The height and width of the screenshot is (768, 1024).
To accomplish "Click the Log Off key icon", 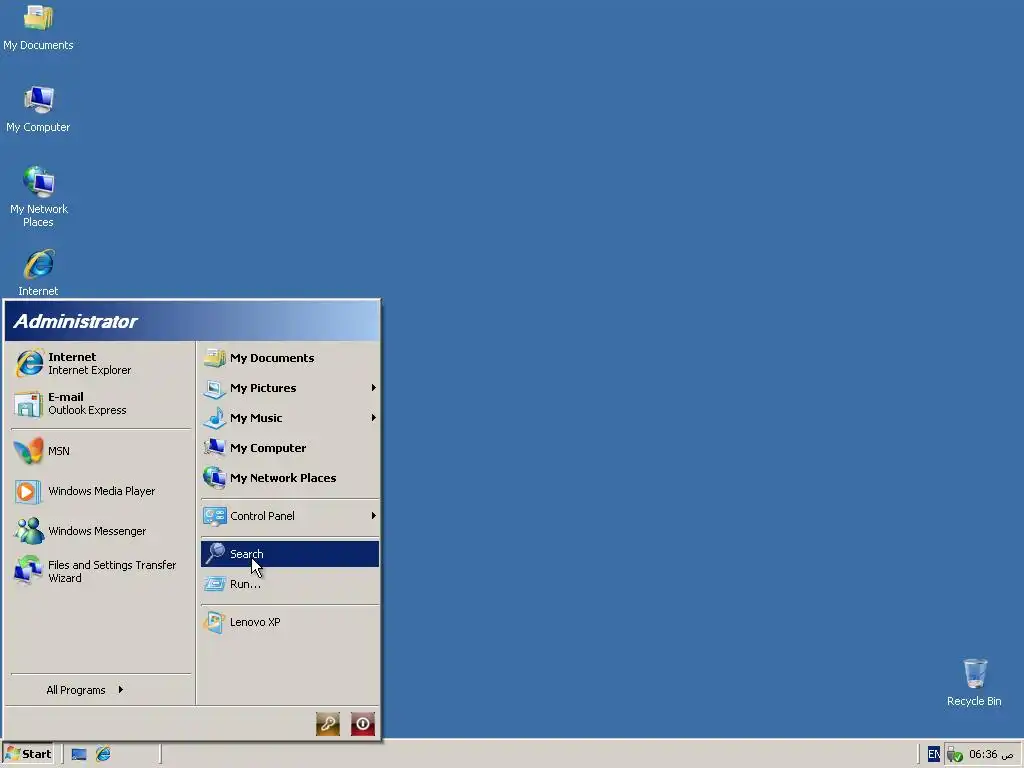I will pyautogui.click(x=328, y=724).
